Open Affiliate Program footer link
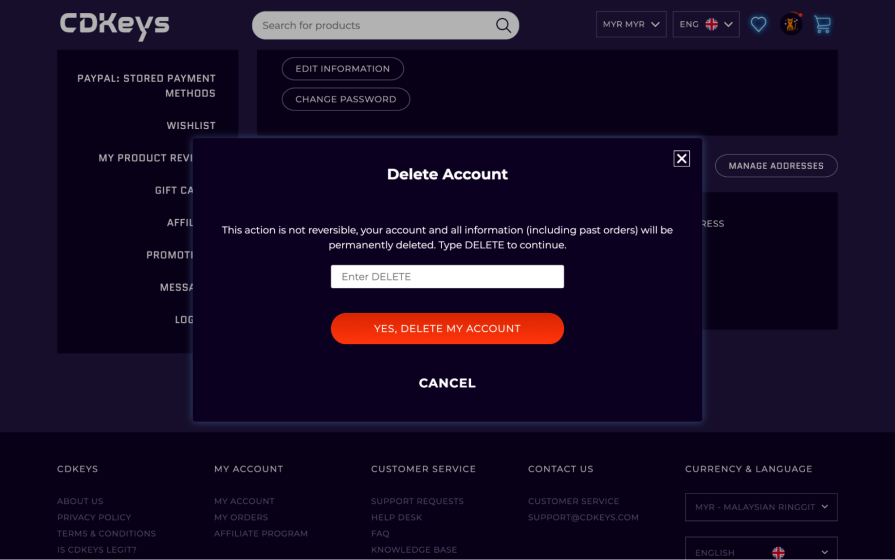 (x=261, y=533)
